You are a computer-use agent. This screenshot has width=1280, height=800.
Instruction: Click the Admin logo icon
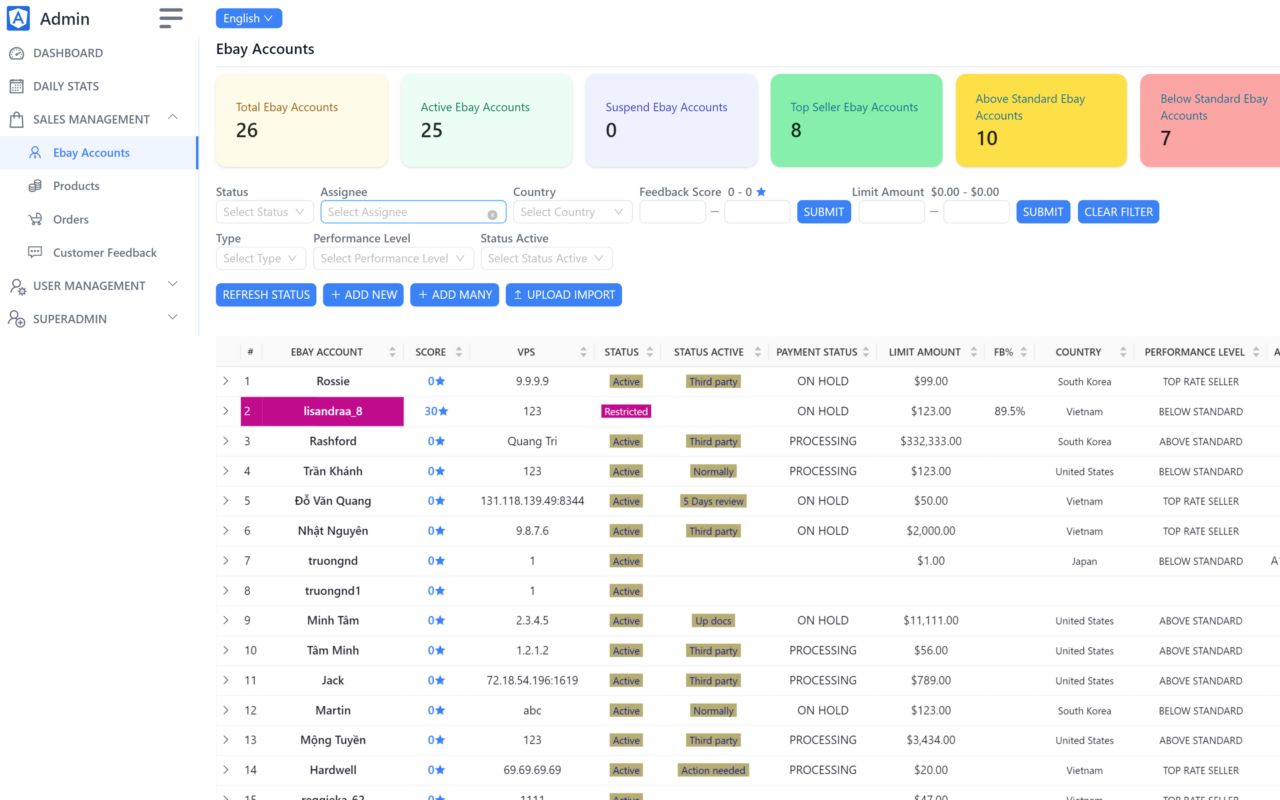point(18,18)
